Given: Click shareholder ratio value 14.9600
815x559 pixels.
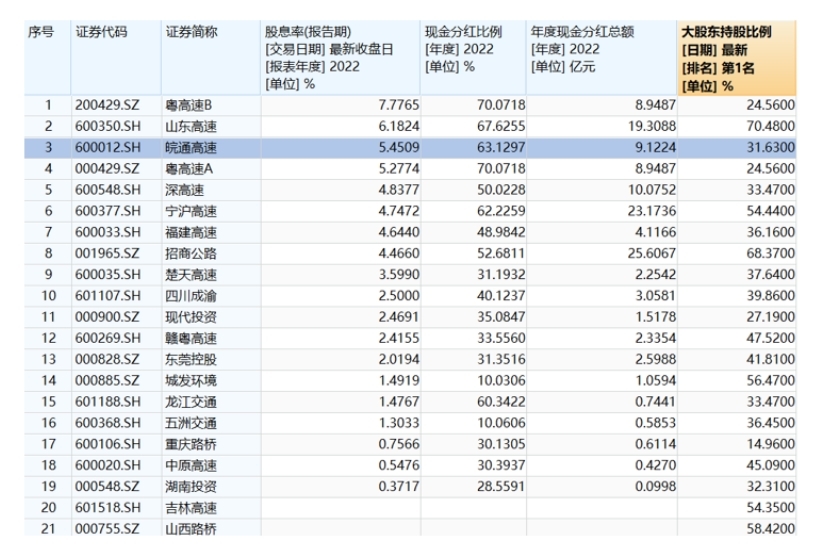Looking at the screenshot, I should [x=771, y=444].
